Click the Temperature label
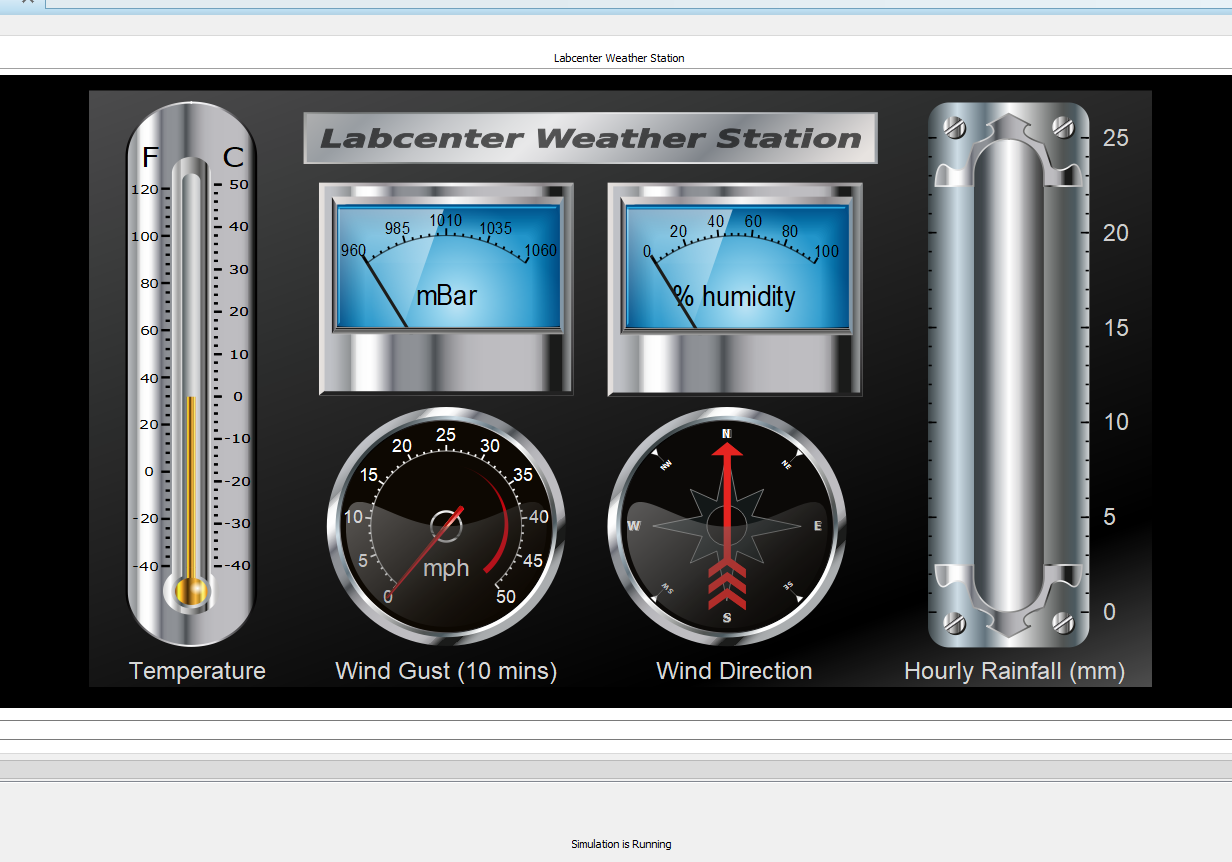 (x=196, y=671)
